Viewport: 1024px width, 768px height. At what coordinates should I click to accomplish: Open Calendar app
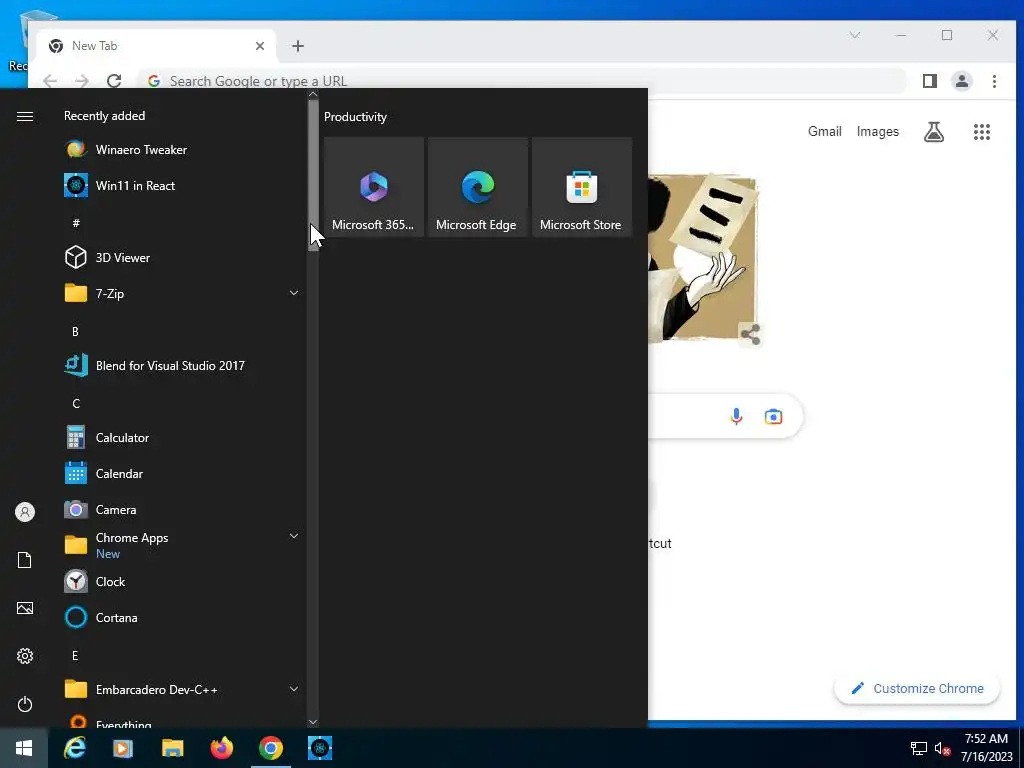(181, 473)
